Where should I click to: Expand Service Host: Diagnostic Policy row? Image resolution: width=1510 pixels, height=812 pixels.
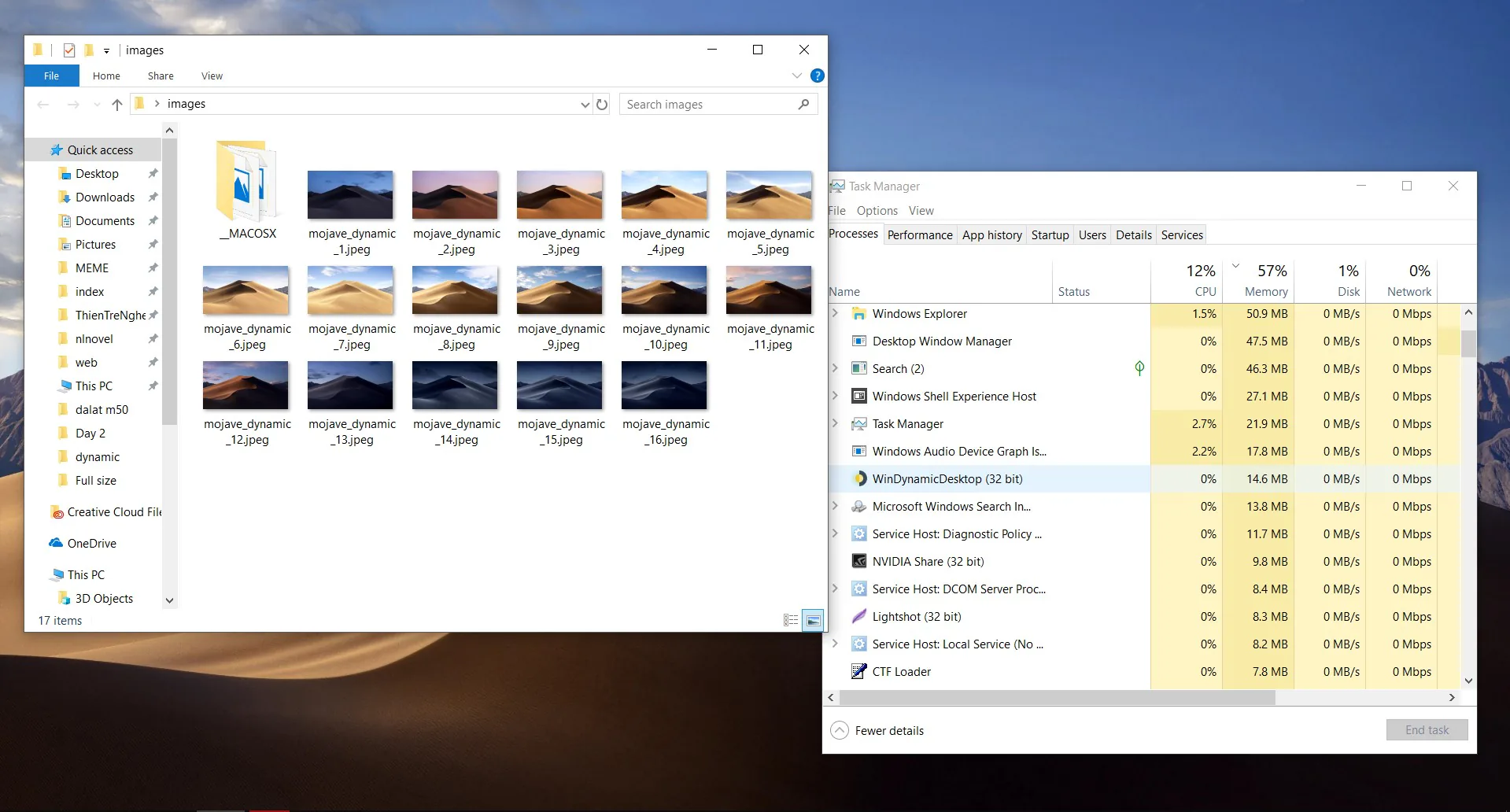(835, 533)
